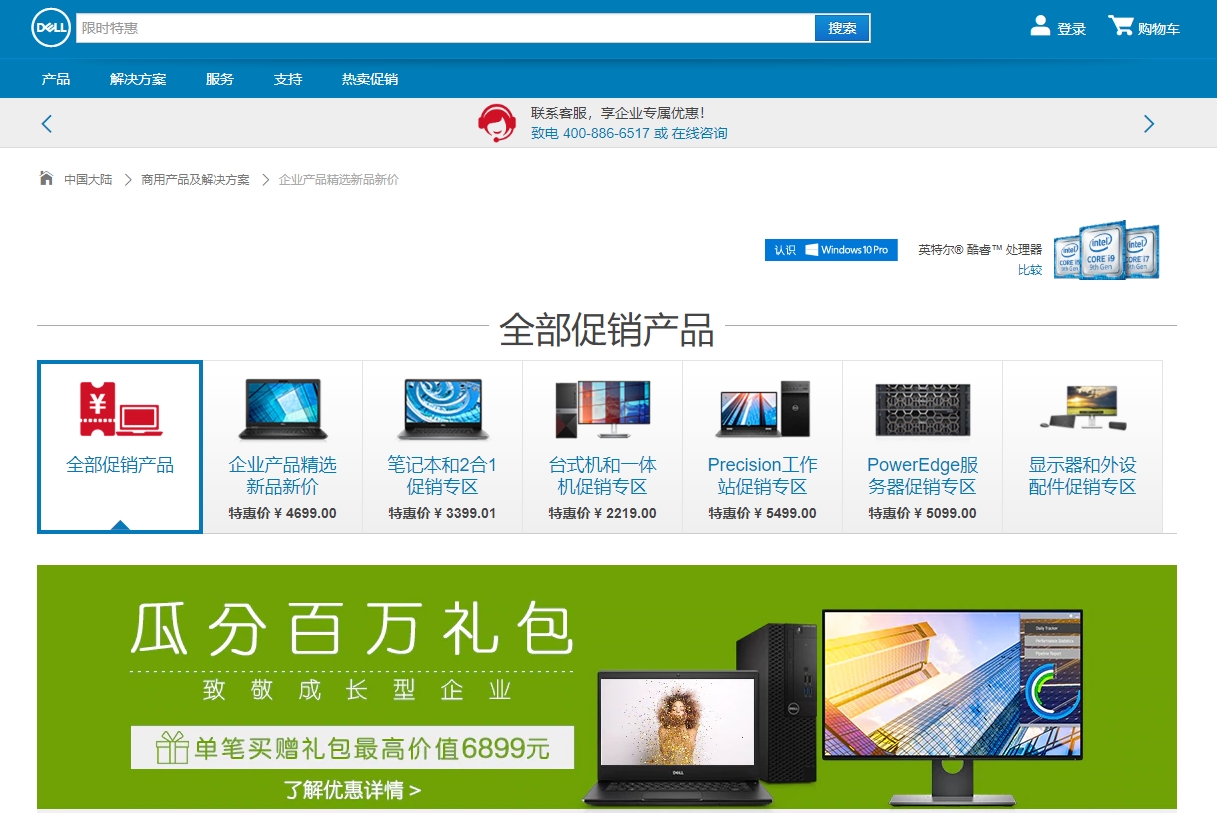This screenshot has width=1217, height=813.
Task: Select the 笔记本和2合1 laptop promotion icon
Action: [442, 408]
